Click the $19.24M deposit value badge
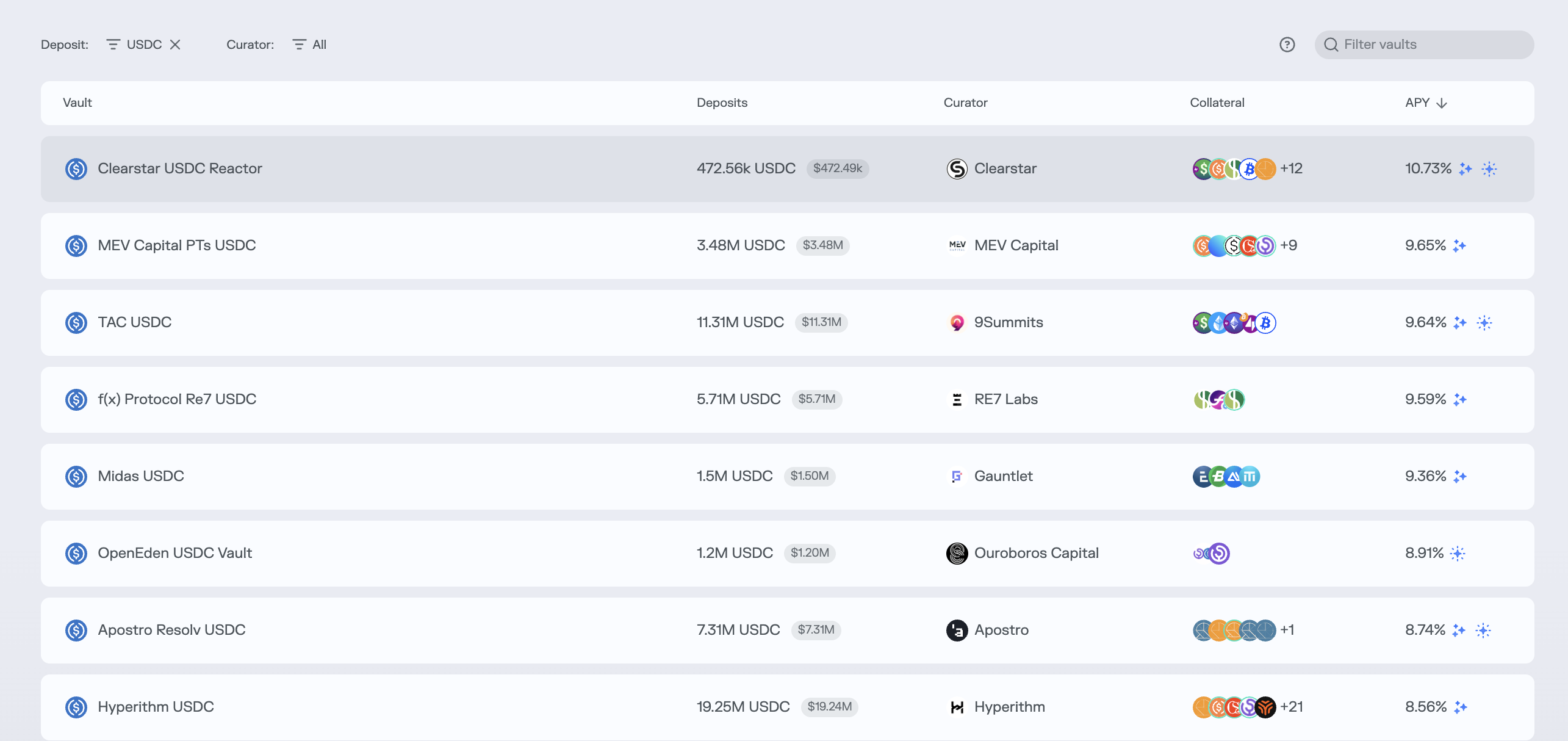Image resolution: width=1568 pixels, height=741 pixels. (x=830, y=707)
